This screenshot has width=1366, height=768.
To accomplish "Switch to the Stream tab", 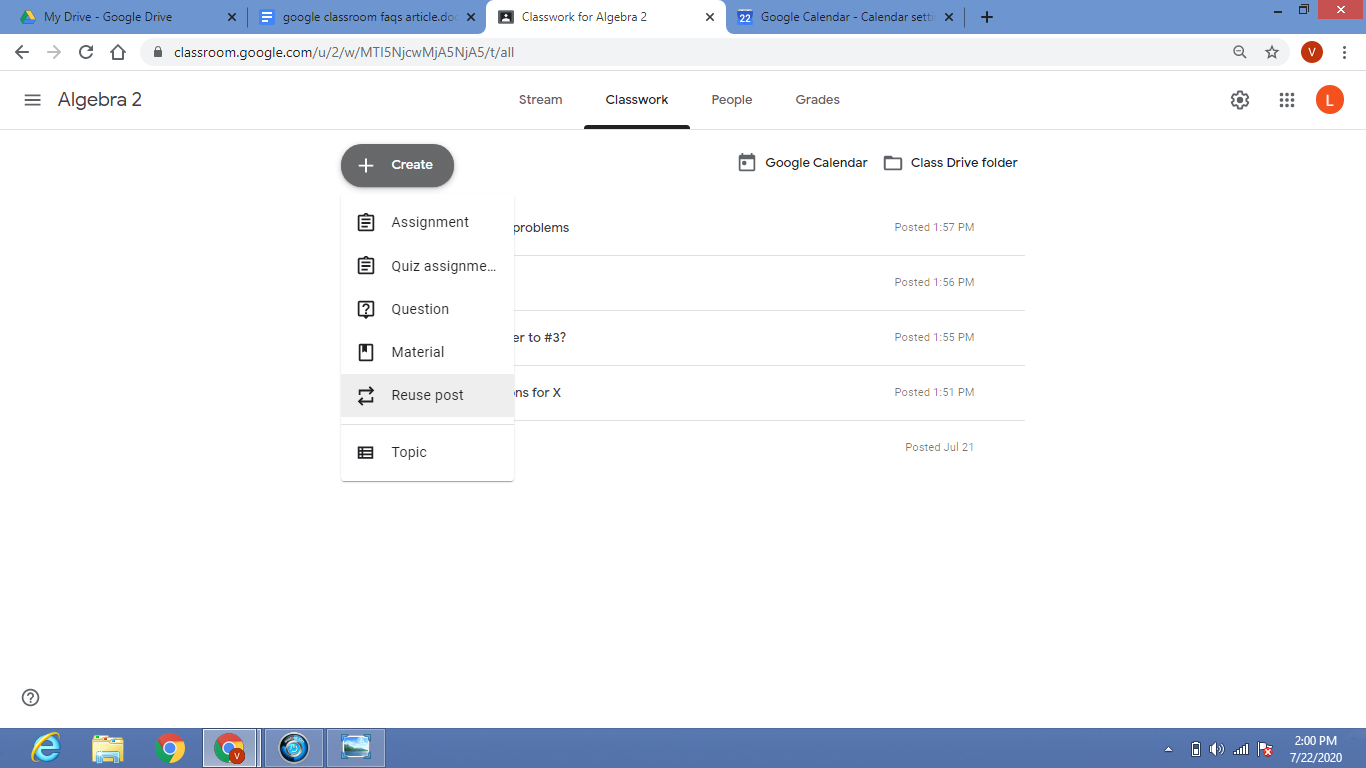I will point(540,100).
